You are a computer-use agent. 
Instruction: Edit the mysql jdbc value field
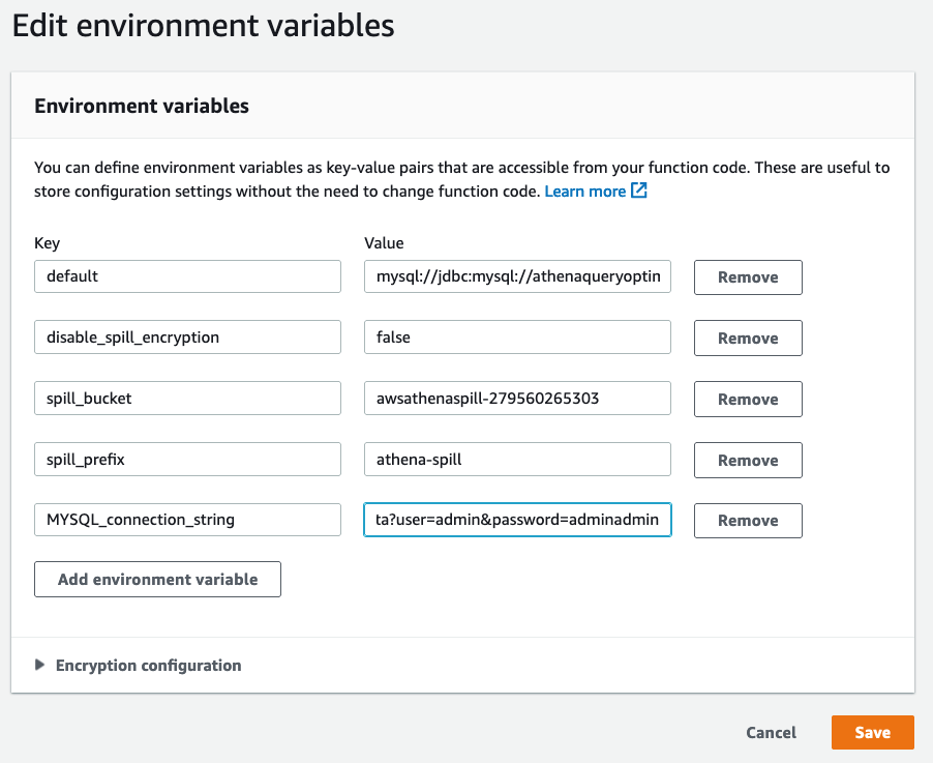tap(517, 276)
